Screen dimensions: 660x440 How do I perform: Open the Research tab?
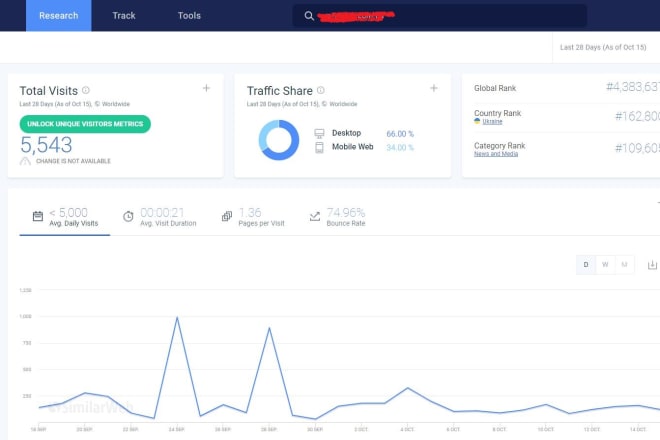pyautogui.click(x=58, y=16)
